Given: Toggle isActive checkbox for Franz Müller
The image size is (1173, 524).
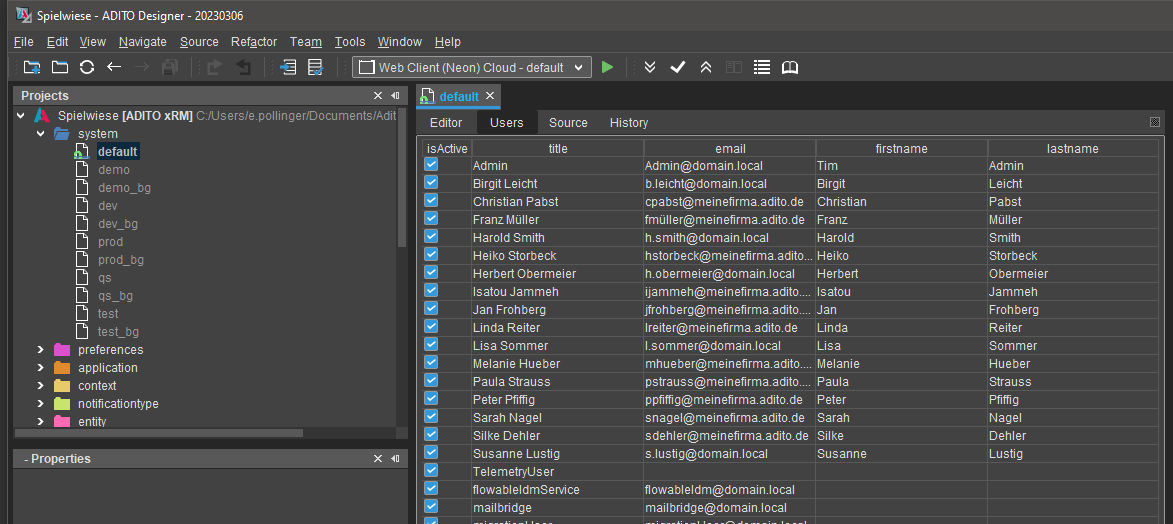Looking at the screenshot, I should pos(431,218).
